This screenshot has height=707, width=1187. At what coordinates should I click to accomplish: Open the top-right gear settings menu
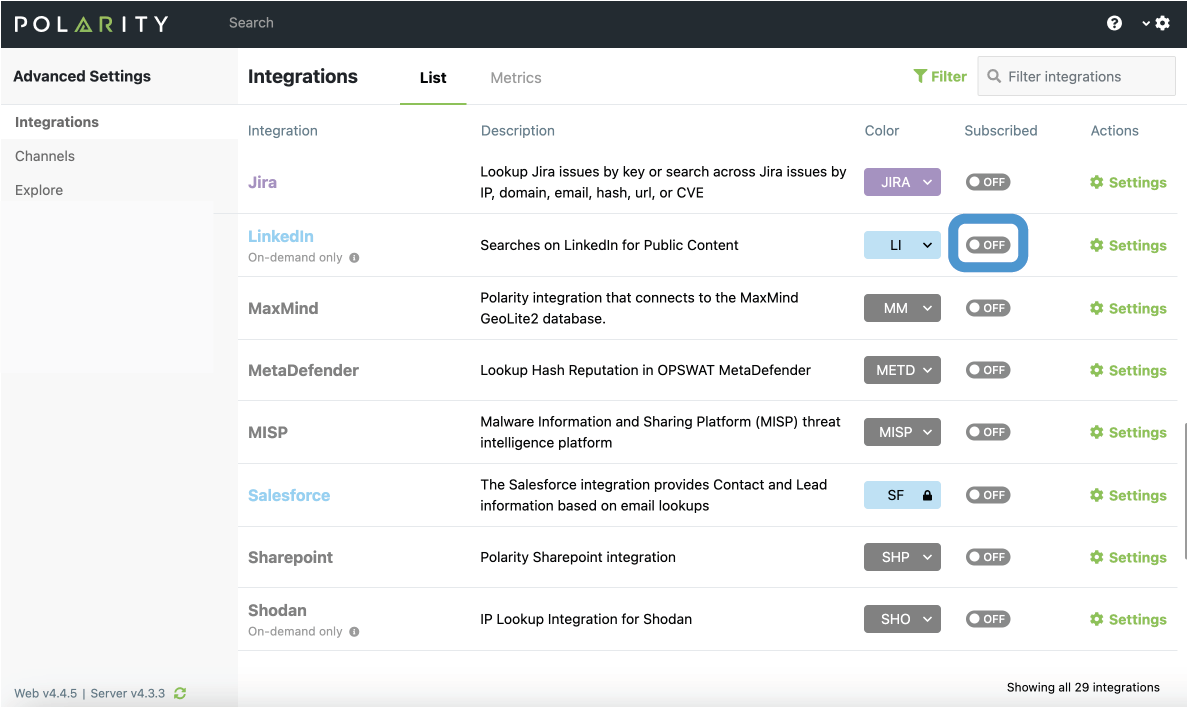1161,23
